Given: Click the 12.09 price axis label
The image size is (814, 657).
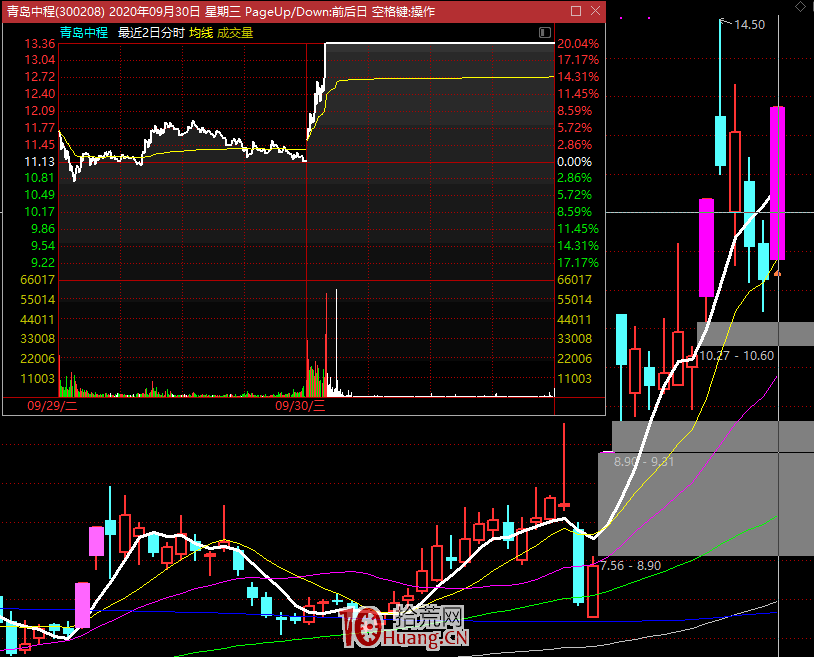Looking at the screenshot, I should [x=40, y=111].
